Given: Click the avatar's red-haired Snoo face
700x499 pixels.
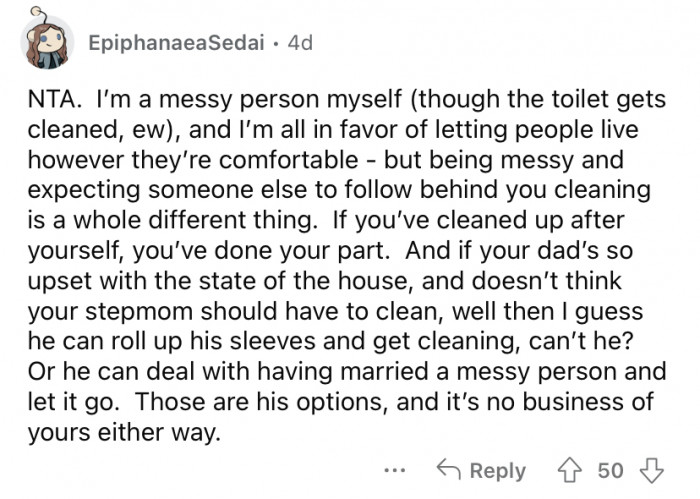Looking at the screenshot, I should 49,41.
